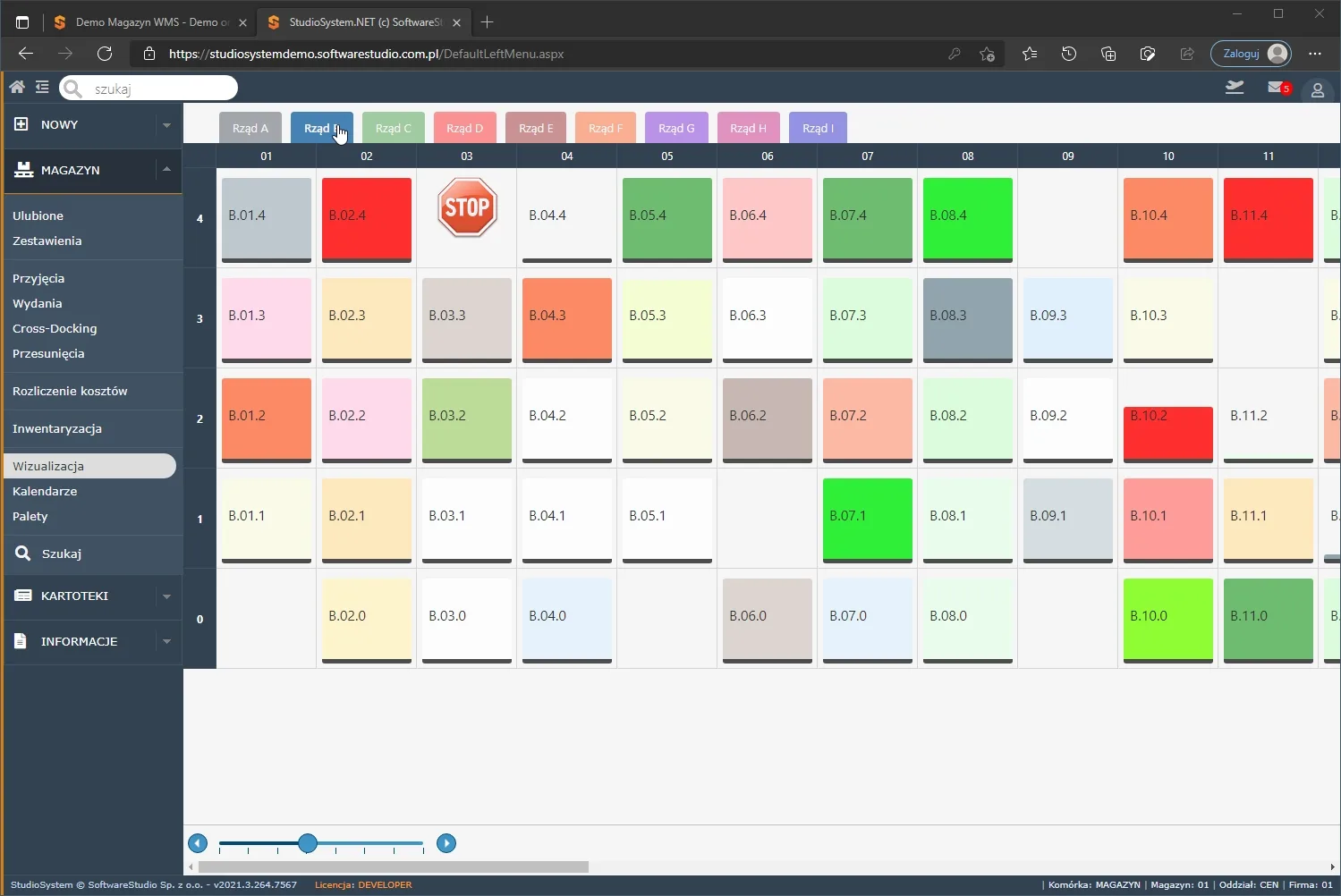Click the Szukaj magnifier icon in the sidebar

23,554
